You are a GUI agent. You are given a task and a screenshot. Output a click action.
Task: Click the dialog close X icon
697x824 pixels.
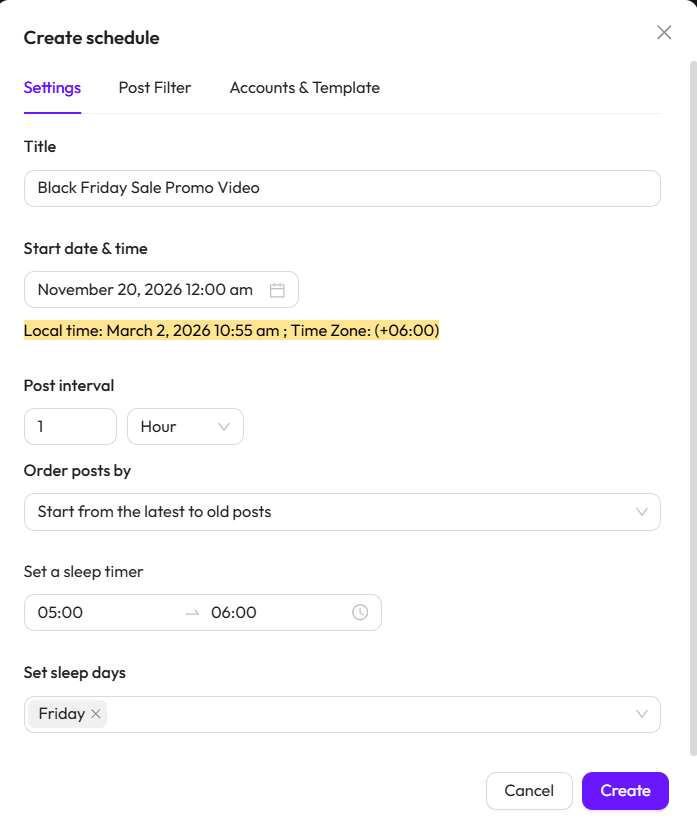(664, 32)
